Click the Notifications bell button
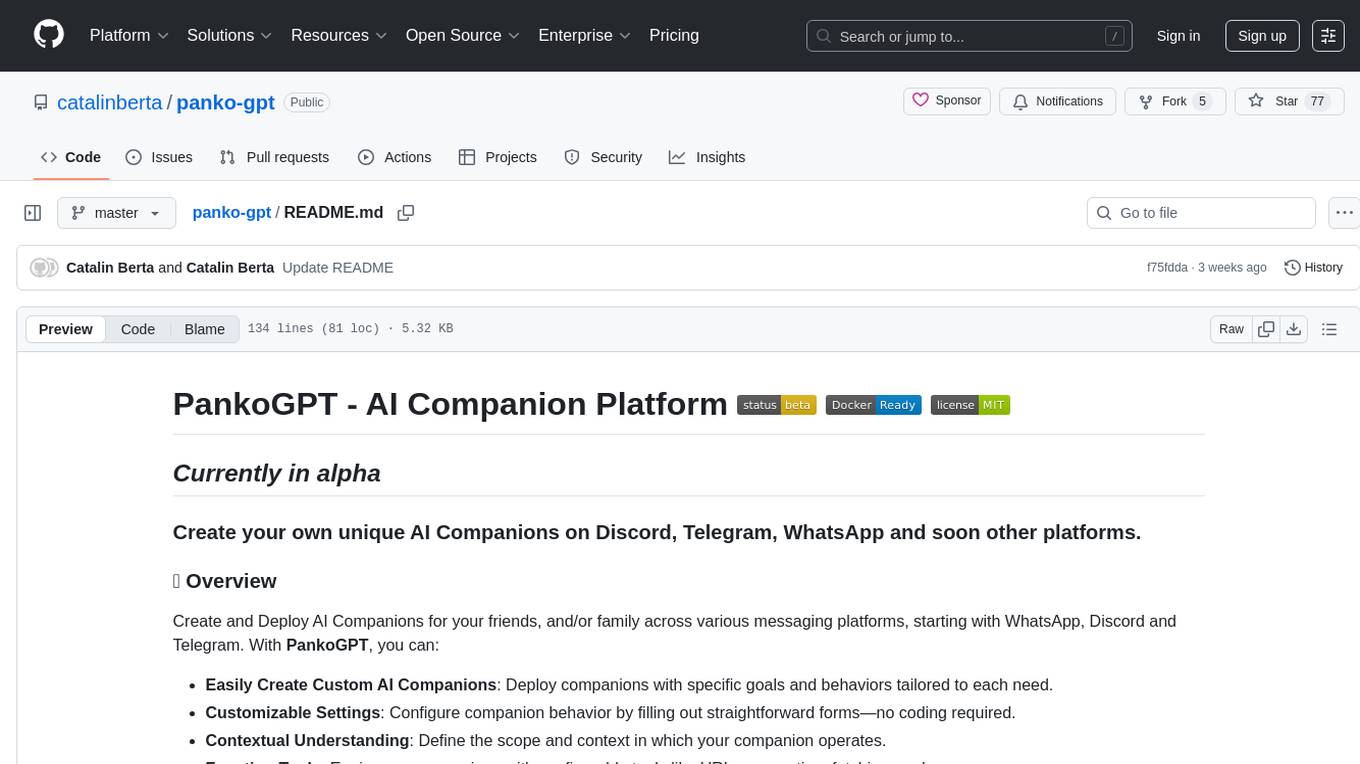 point(1058,101)
